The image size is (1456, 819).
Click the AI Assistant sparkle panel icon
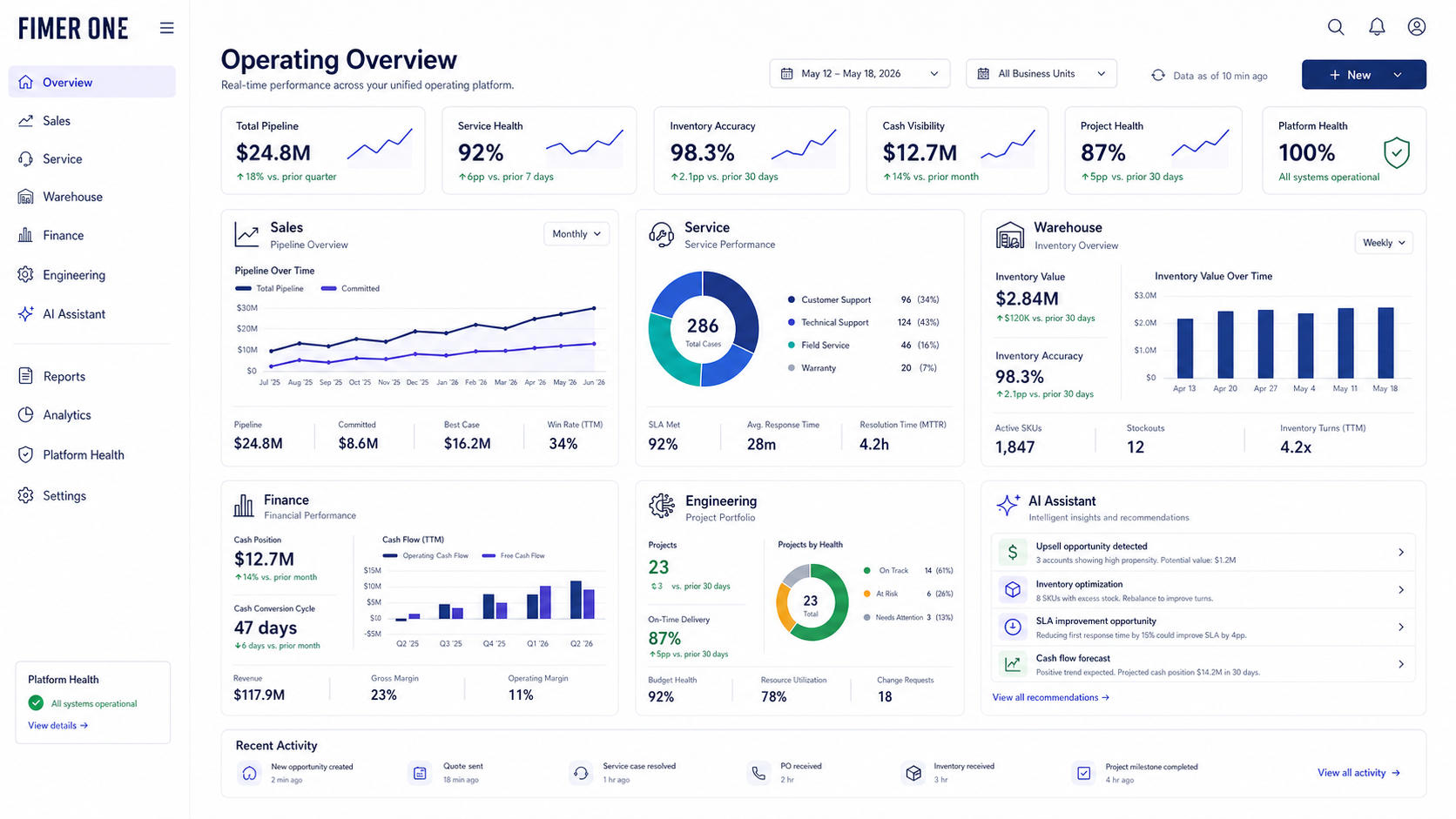pyautogui.click(x=1008, y=505)
